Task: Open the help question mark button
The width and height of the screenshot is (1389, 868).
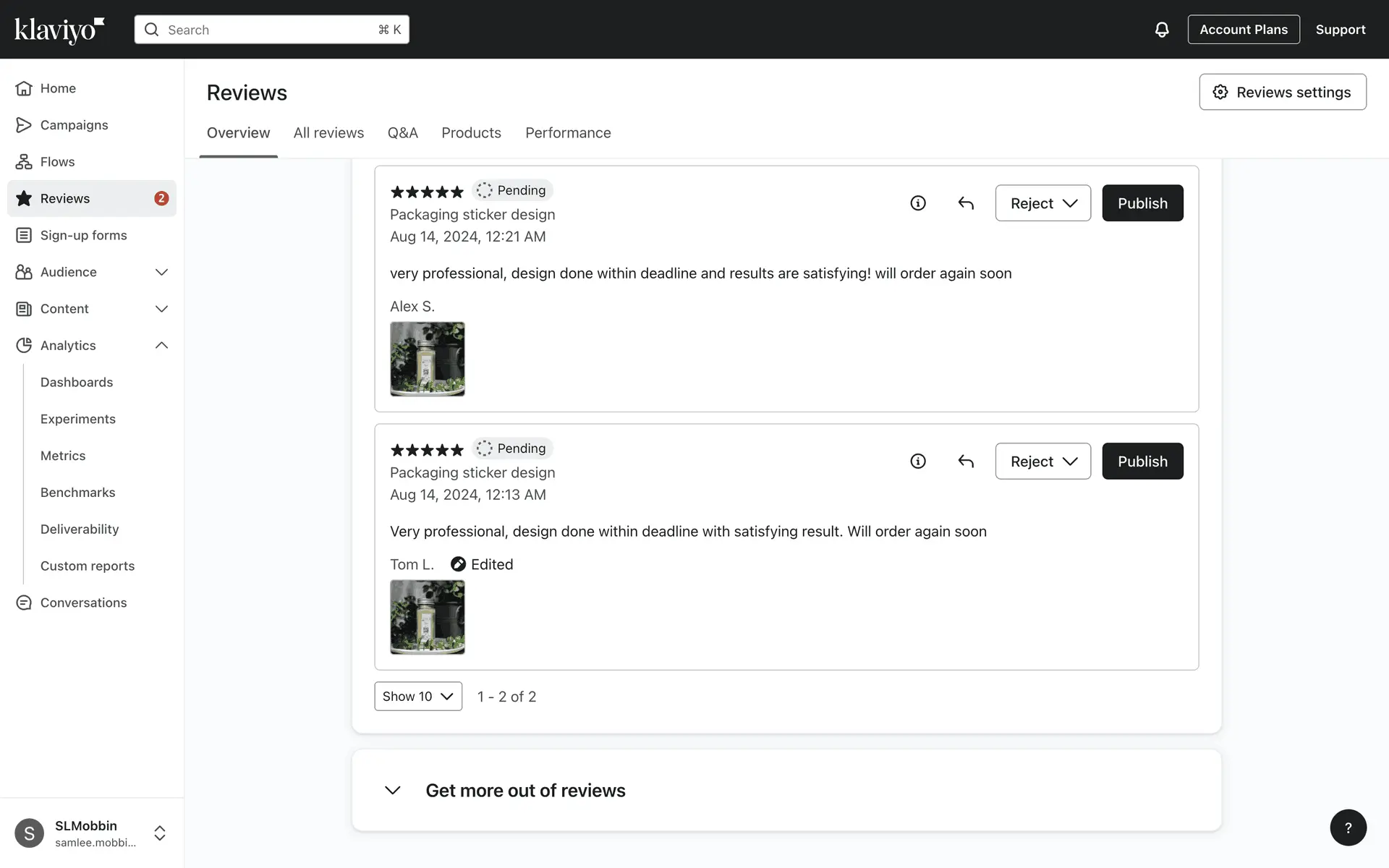Action: [x=1348, y=827]
